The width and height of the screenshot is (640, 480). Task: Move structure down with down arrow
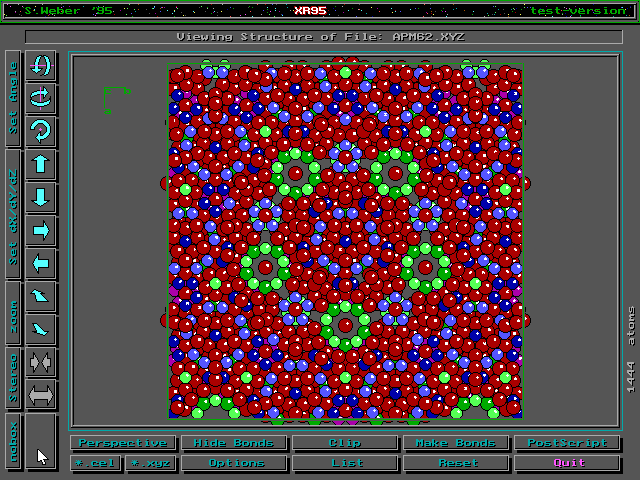[40, 197]
